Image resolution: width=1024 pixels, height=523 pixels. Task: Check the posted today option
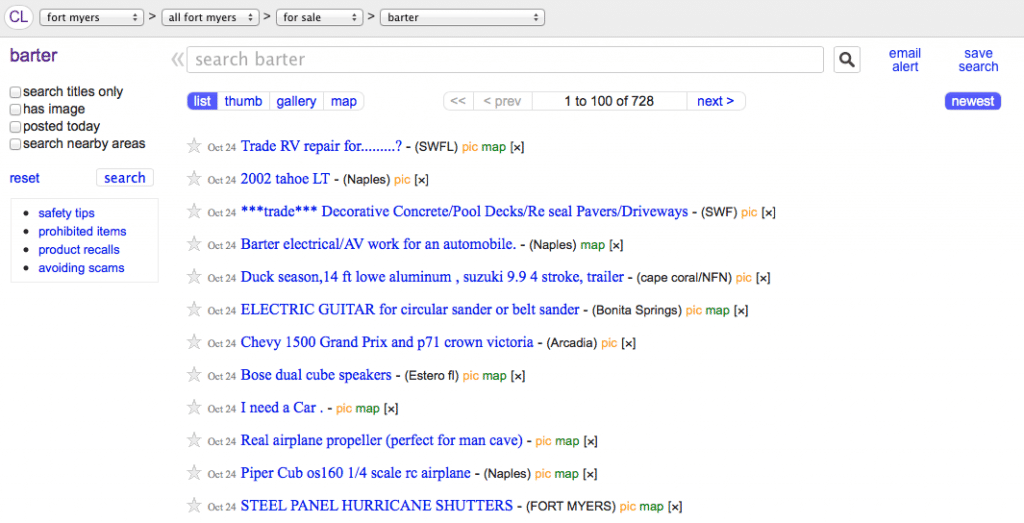(x=15, y=127)
